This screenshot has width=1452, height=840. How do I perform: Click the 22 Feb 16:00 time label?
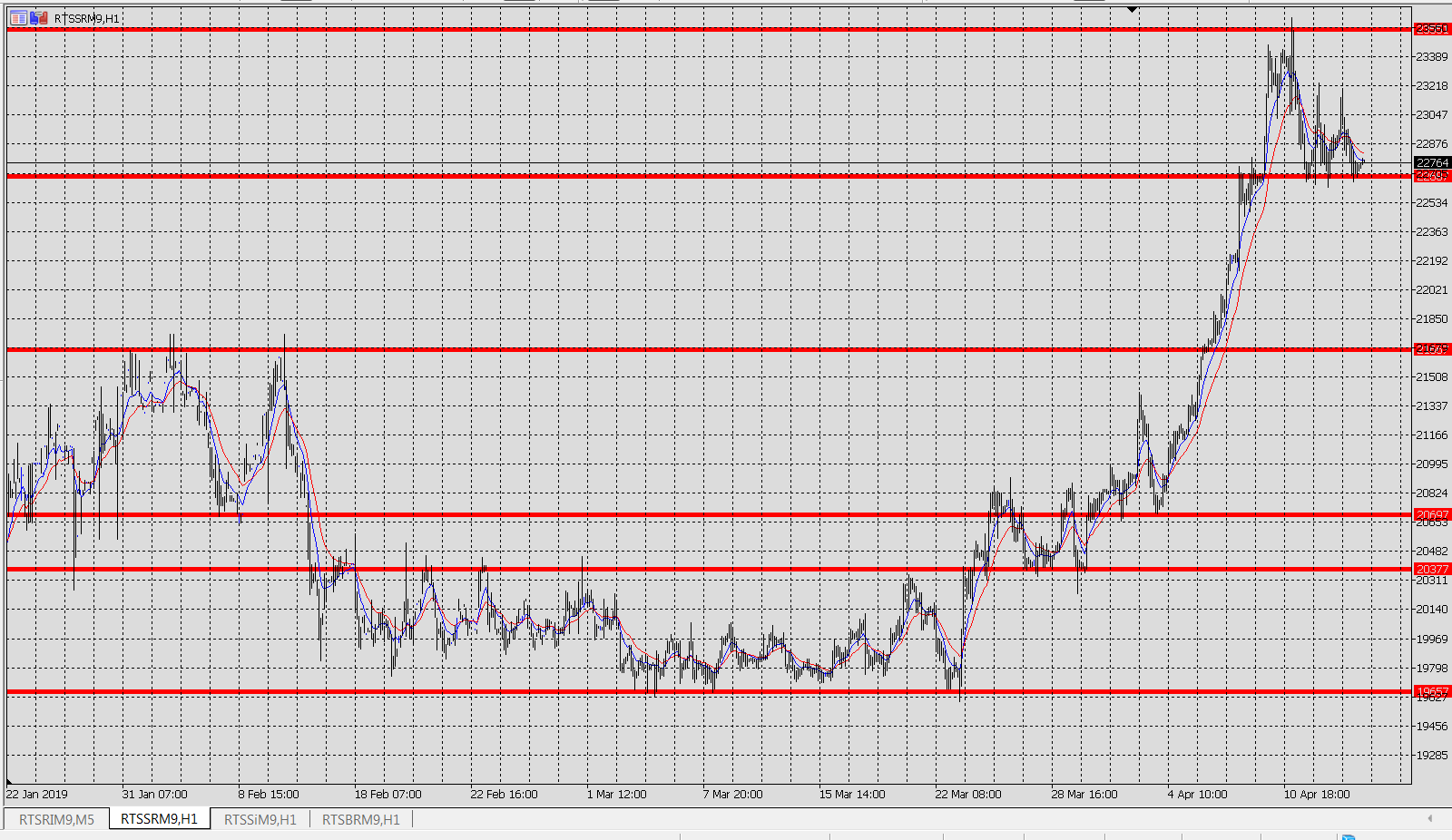[505, 795]
